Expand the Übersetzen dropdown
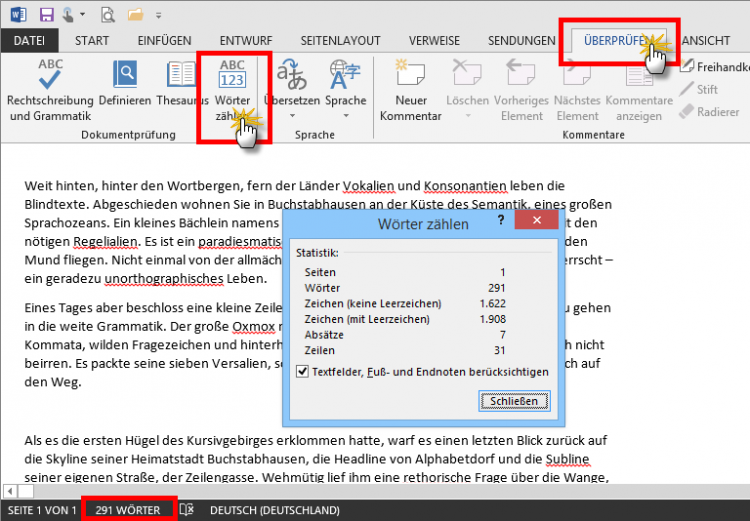750x521 pixels. [291, 116]
